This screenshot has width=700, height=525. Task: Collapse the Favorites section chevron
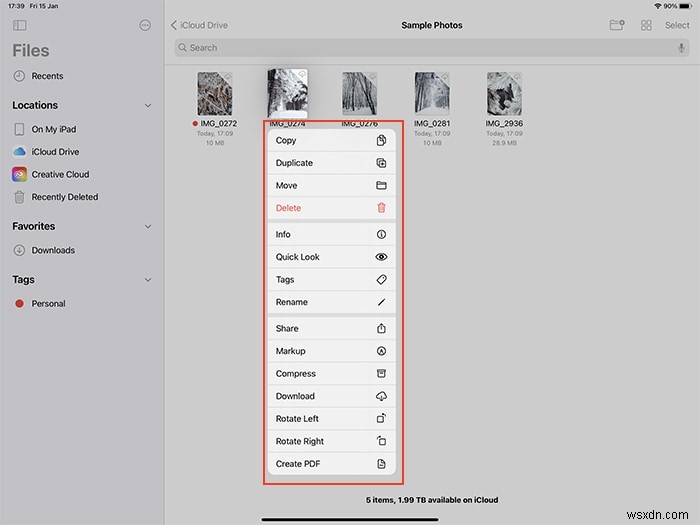click(148, 226)
